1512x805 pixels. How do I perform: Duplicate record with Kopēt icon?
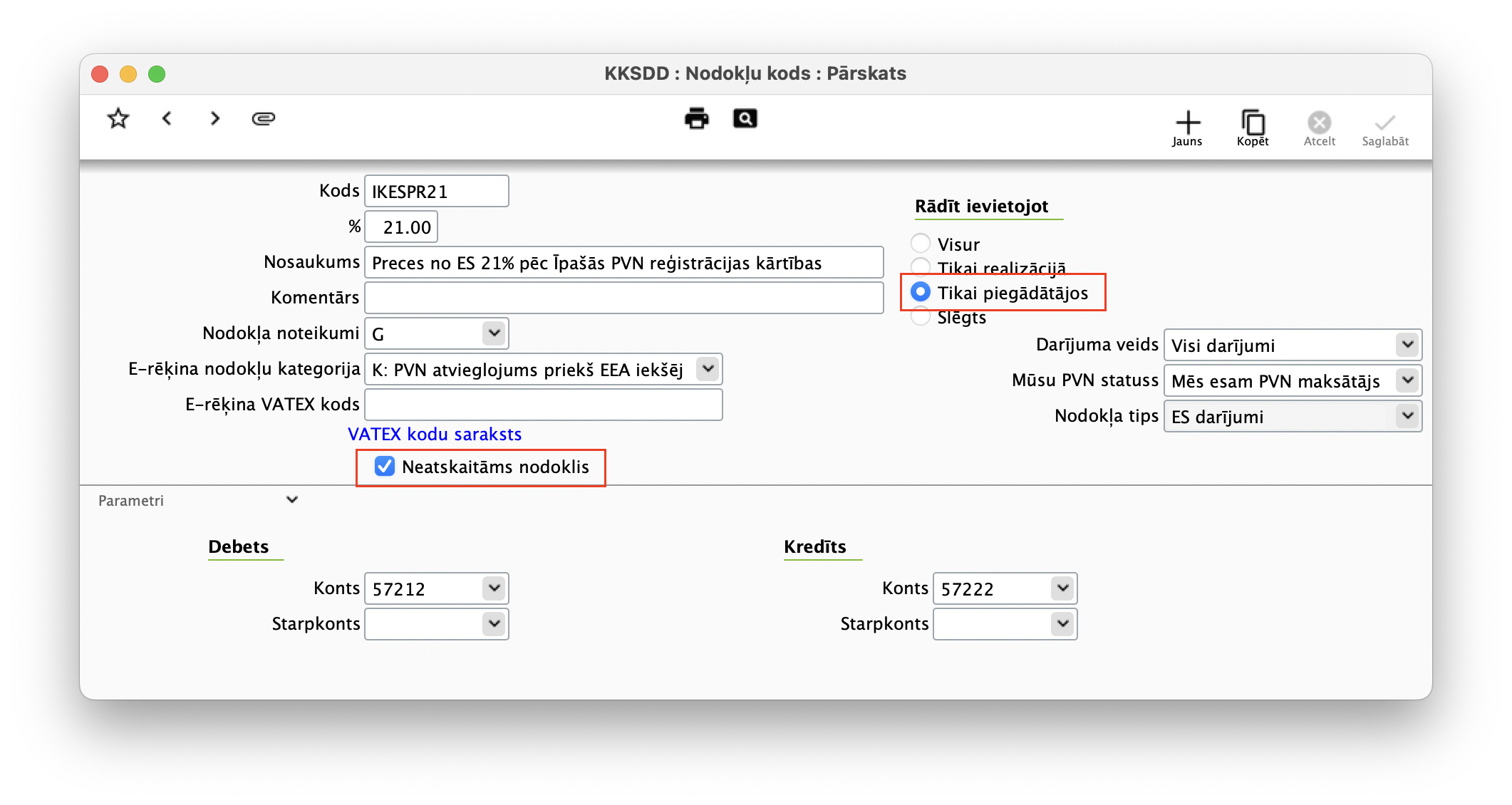coord(1253,128)
